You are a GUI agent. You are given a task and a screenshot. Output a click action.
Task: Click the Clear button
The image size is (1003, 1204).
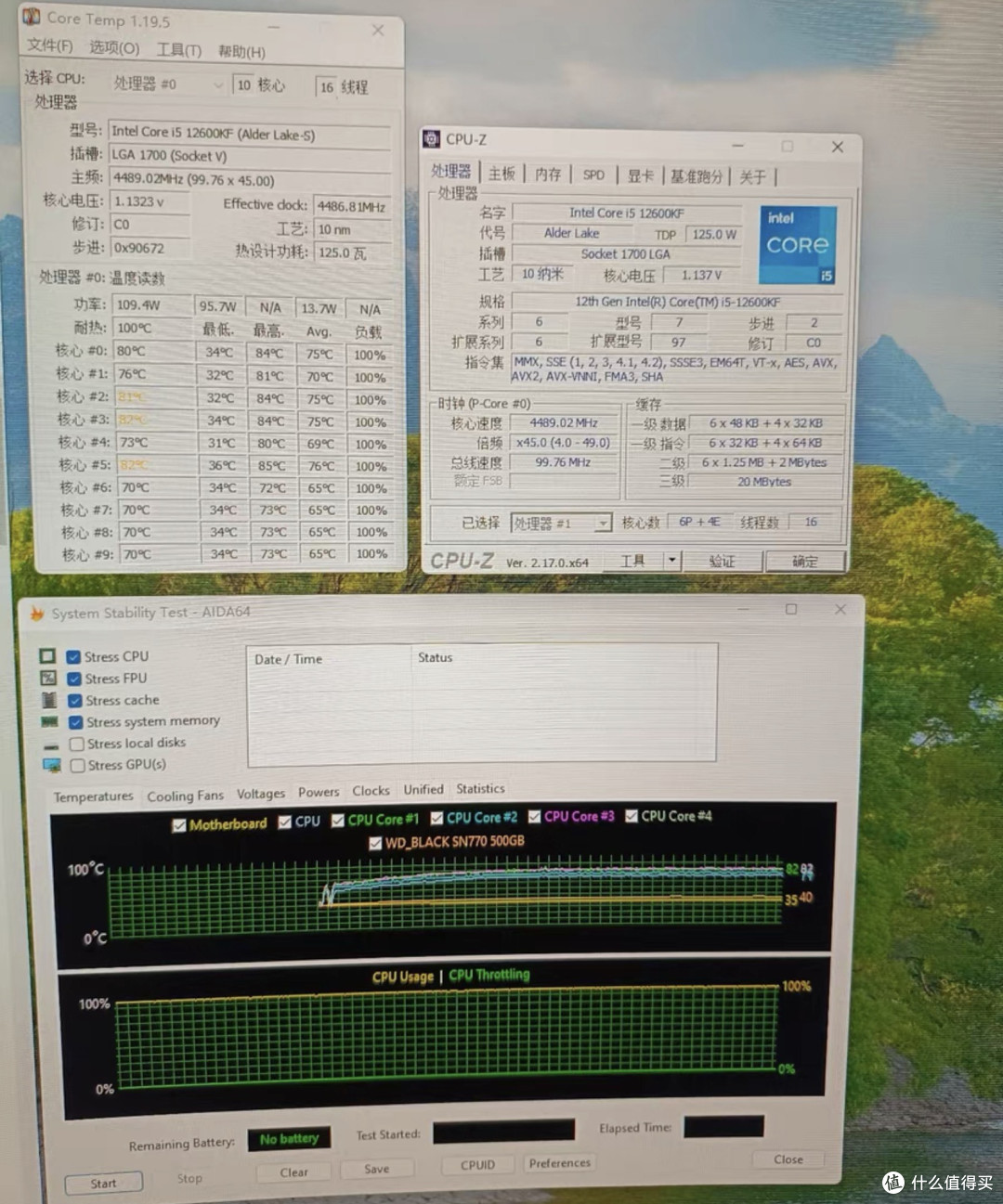pos(294,1172)
